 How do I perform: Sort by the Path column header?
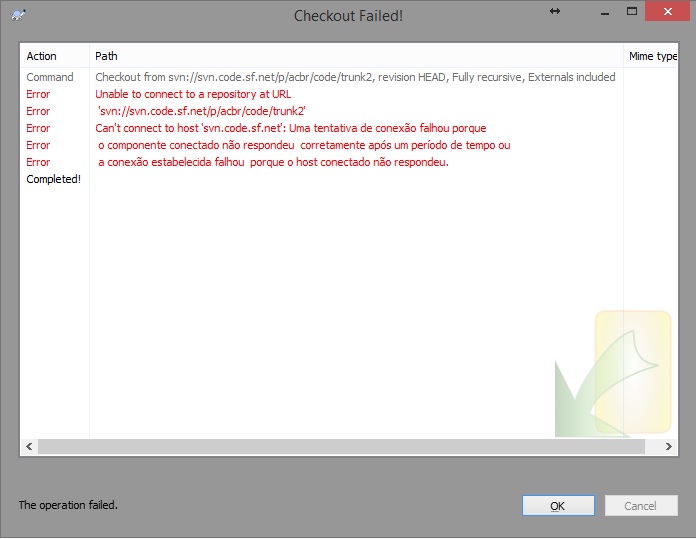356,56
